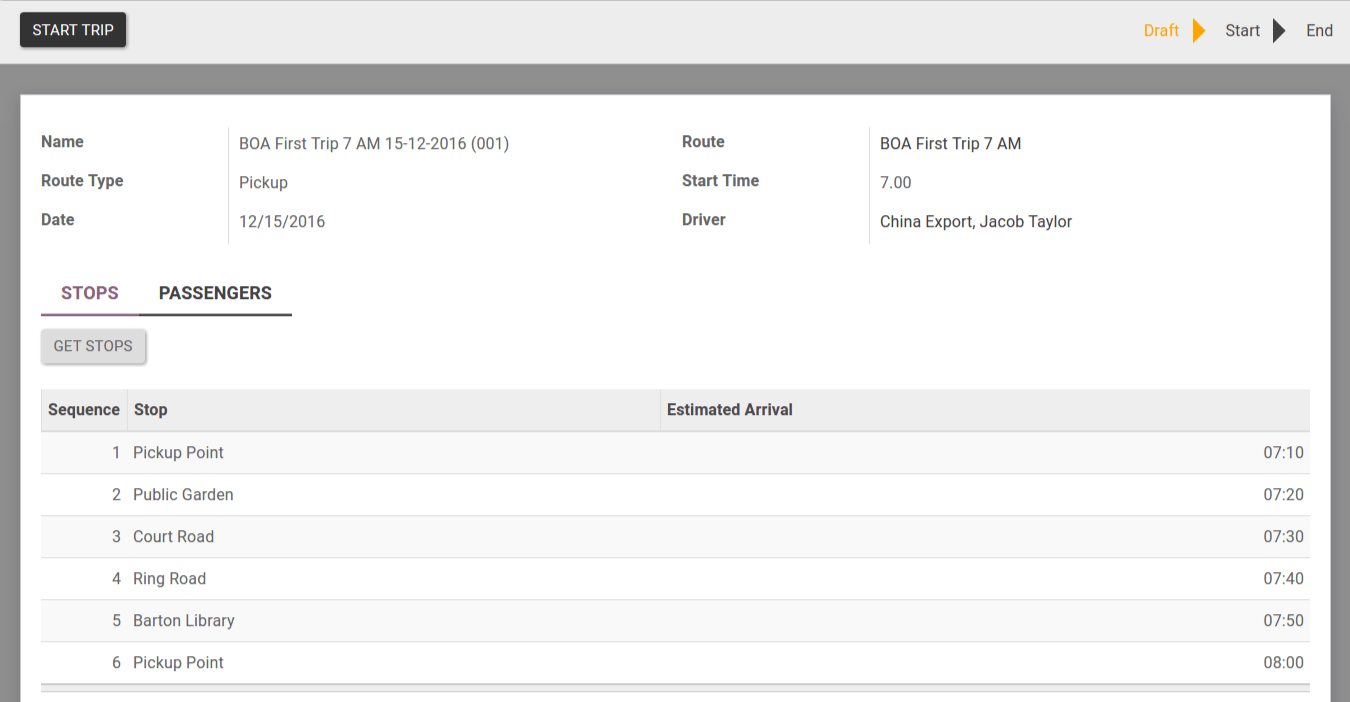The height and width of the screenshot is (702, 1350).
Task: Switch to the PASSENGERS tab
Action: 215,293
